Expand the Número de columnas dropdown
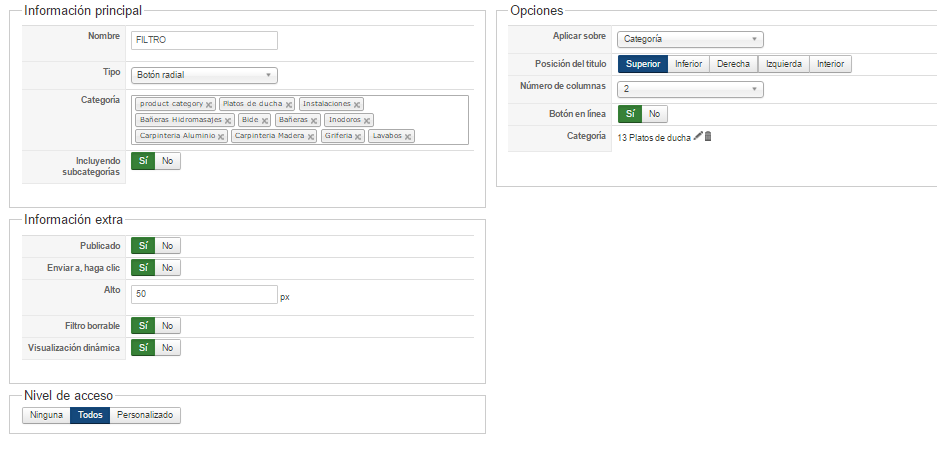Viewport: 937px width, 454px height. coord(689,90)
